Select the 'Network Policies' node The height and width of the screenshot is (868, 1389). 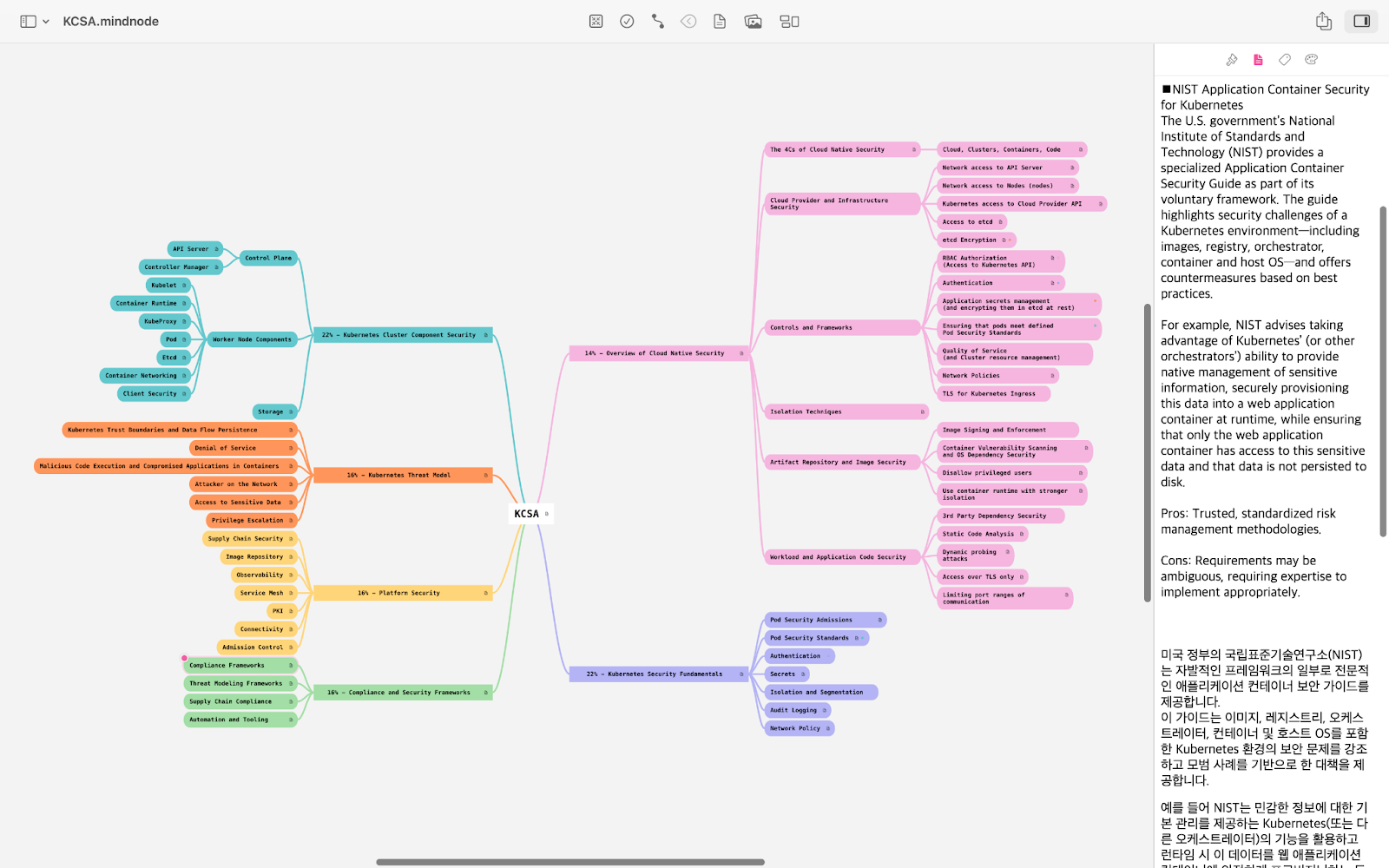point(998,376)
